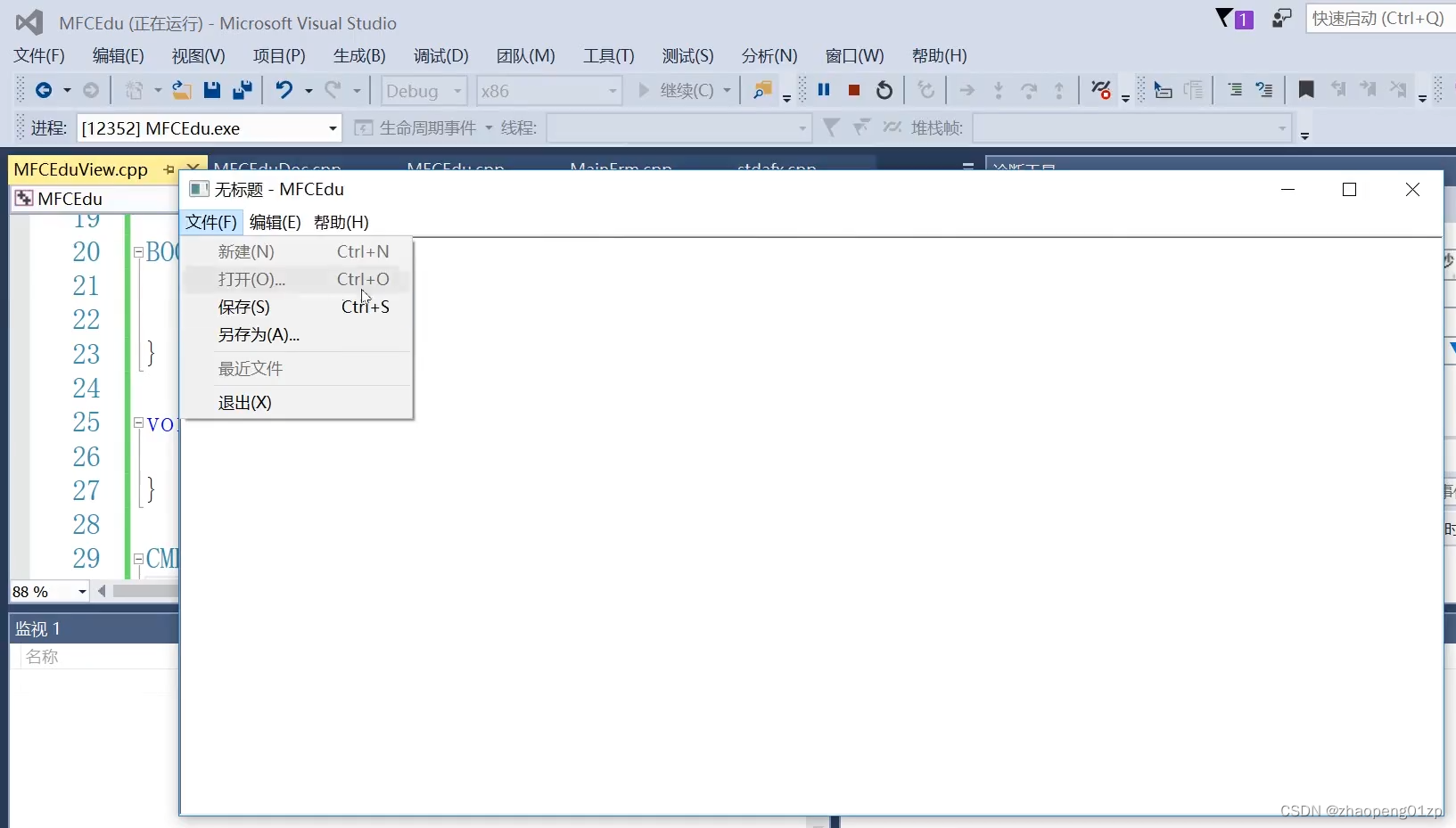1456x828 pixels.
Task: Open Visual Studio 生成(B) menu
Action: pos(359,56)
